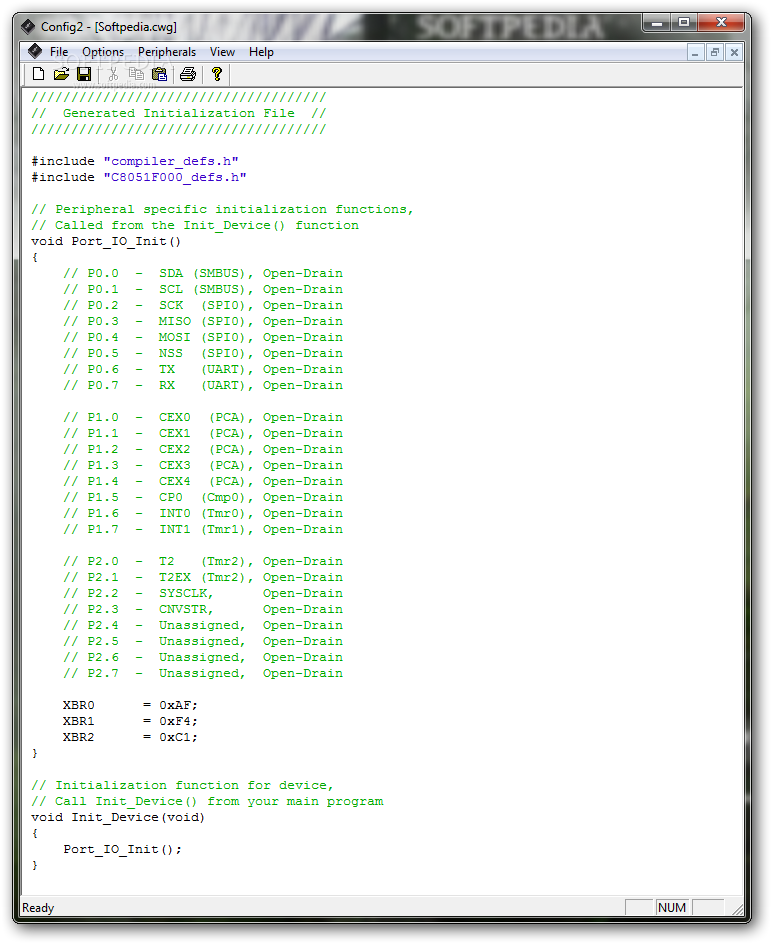Screen dimensions: 772x944
Task: Click the Config2 application icon in the title bar
Action: [x=28, y=26]
